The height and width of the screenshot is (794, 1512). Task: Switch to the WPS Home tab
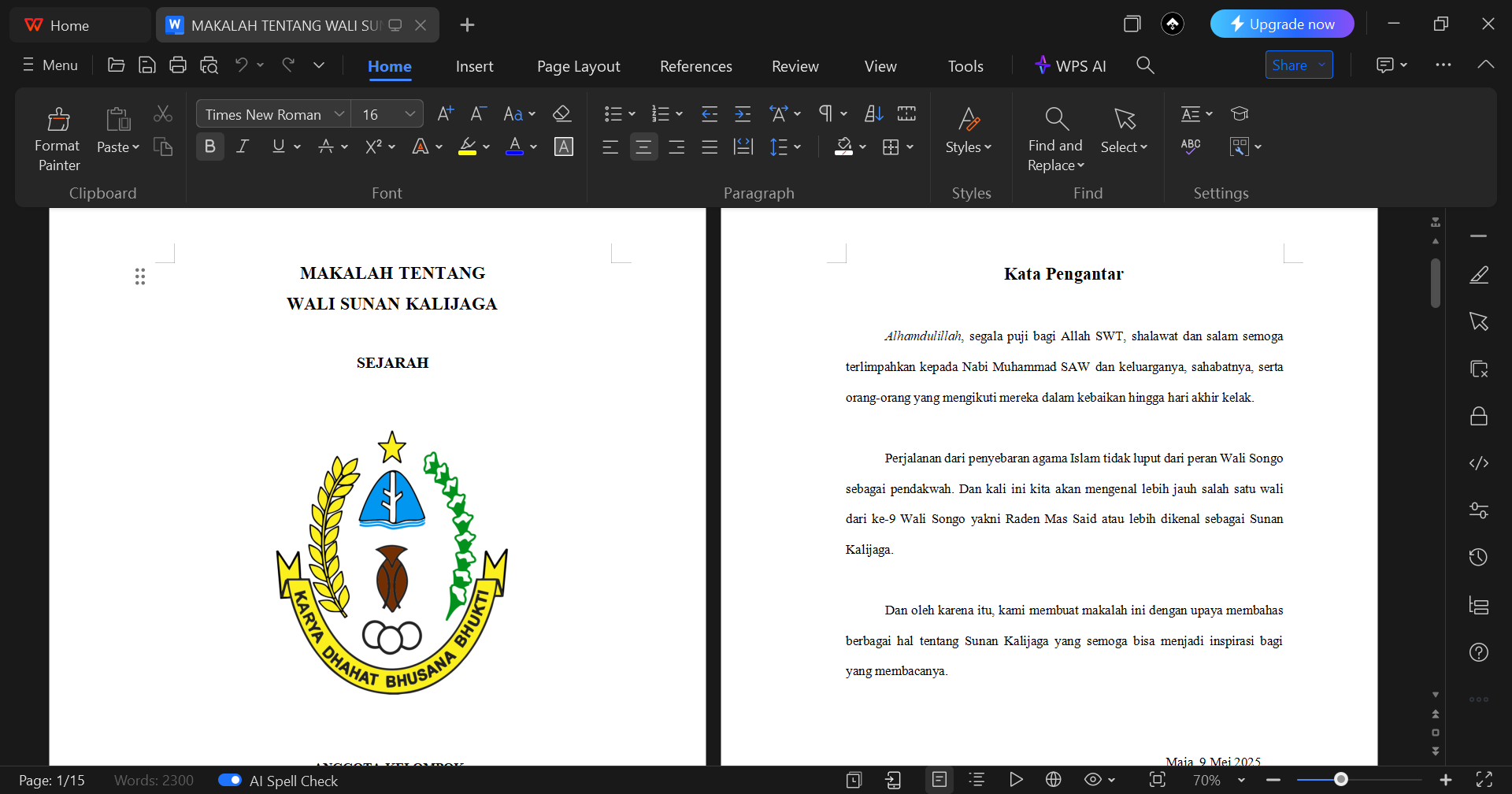pyautogui.click(x=79, y=25)
